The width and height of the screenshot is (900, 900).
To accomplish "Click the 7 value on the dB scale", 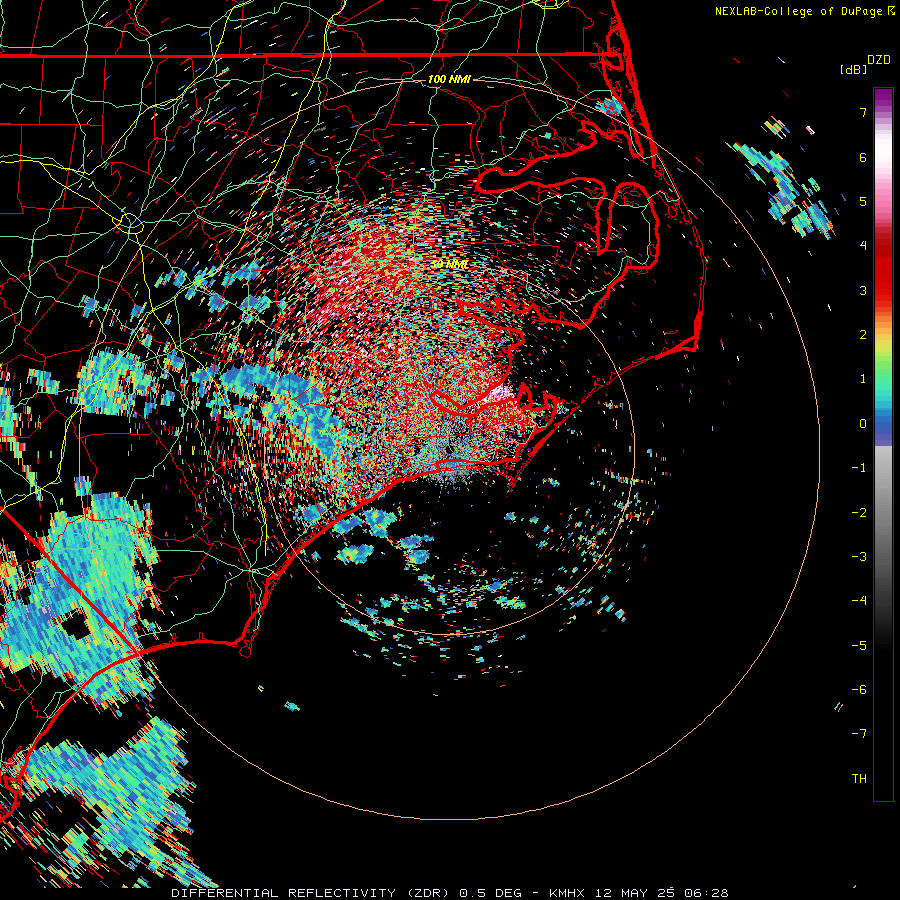I will pos(863,112).
